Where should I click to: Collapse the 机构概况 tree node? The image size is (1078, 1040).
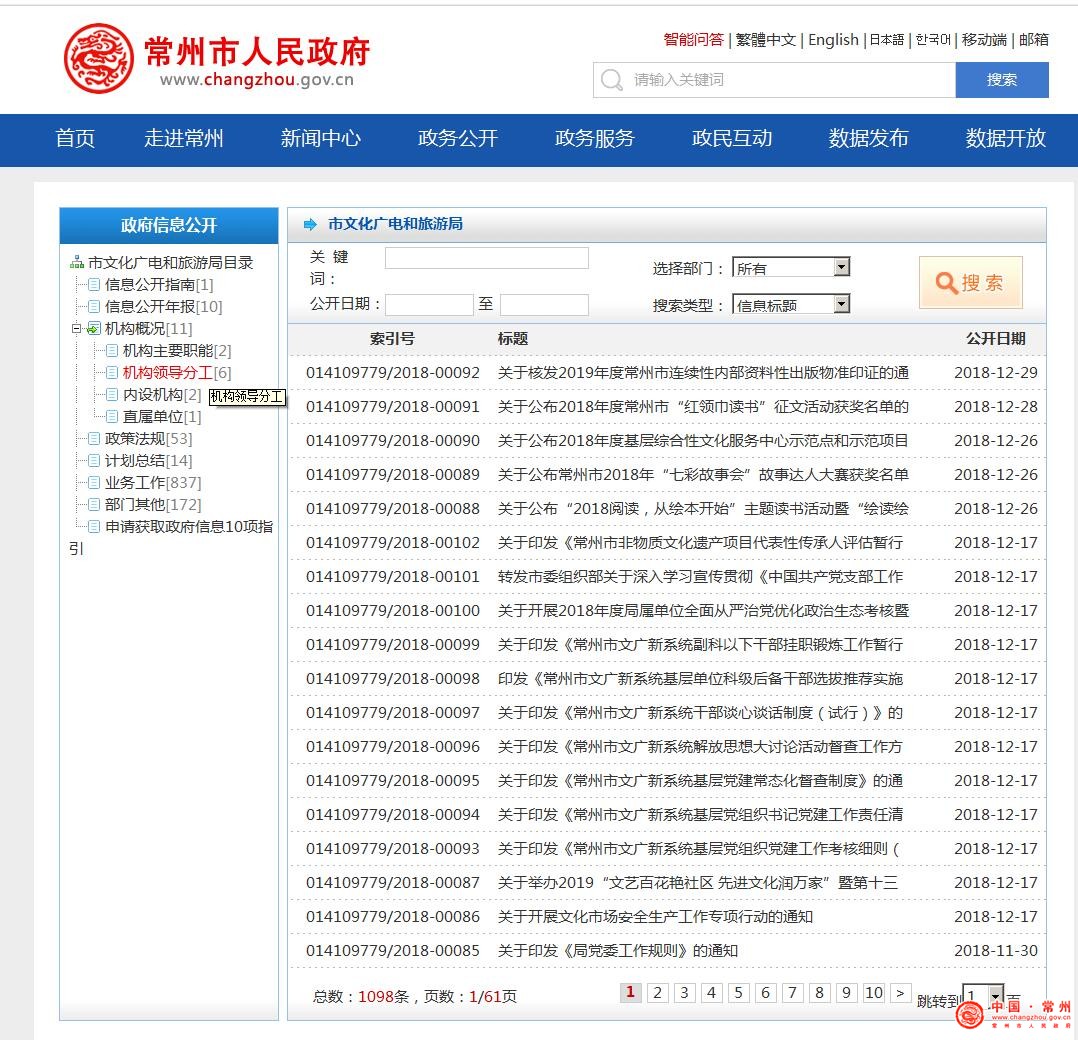pyautogui.click(x=76, y=329)
